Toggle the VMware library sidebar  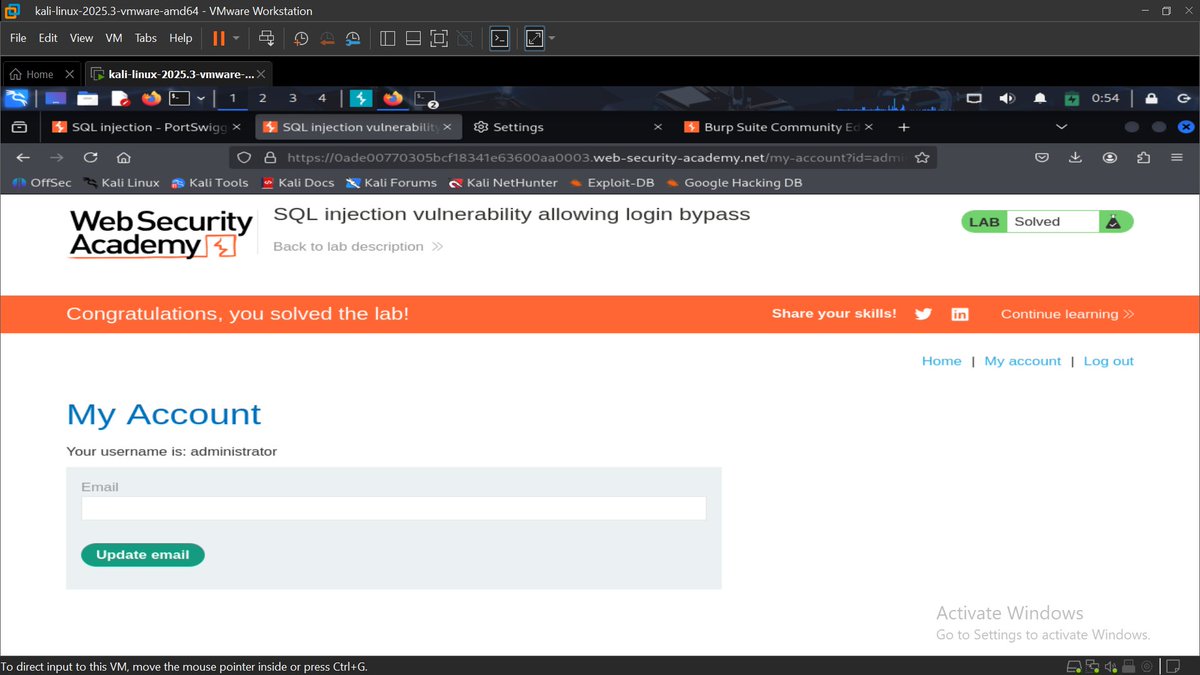pos(388,38)
